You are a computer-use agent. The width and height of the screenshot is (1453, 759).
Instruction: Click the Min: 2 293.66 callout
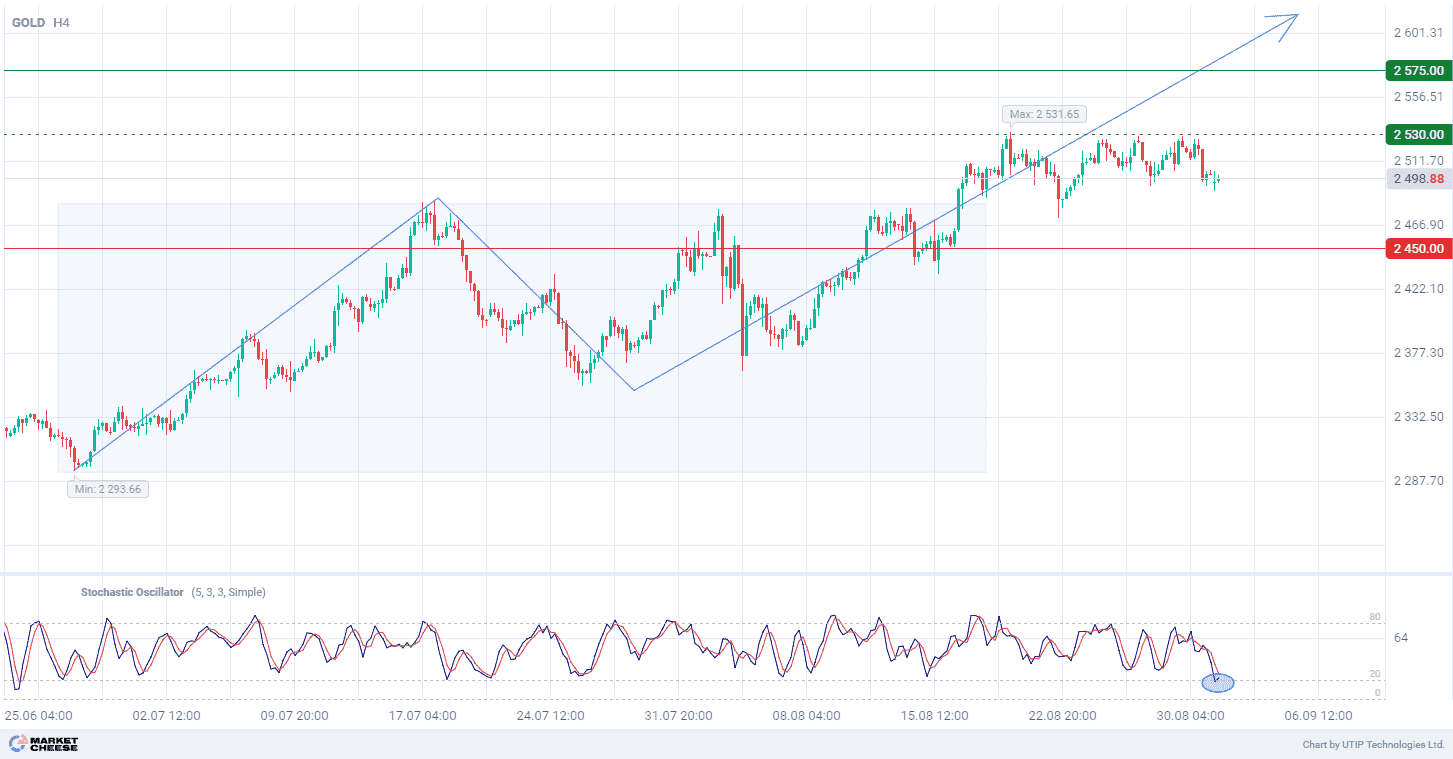coord(108,489)
